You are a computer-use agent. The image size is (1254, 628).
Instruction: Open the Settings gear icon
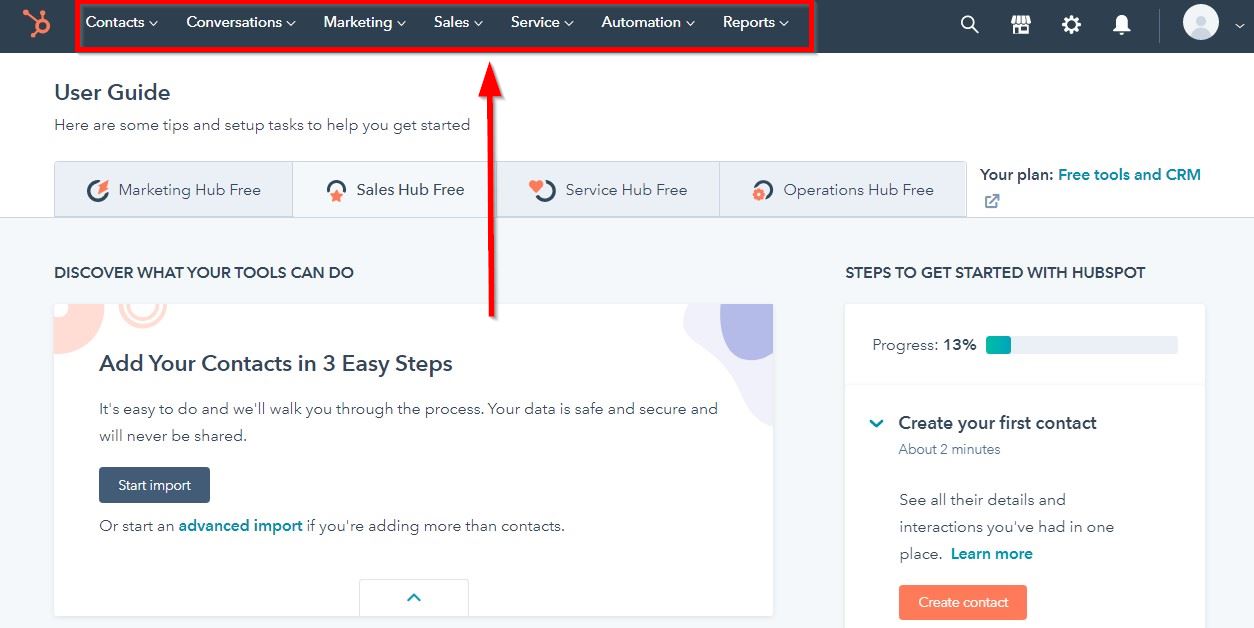[1071, 25]
